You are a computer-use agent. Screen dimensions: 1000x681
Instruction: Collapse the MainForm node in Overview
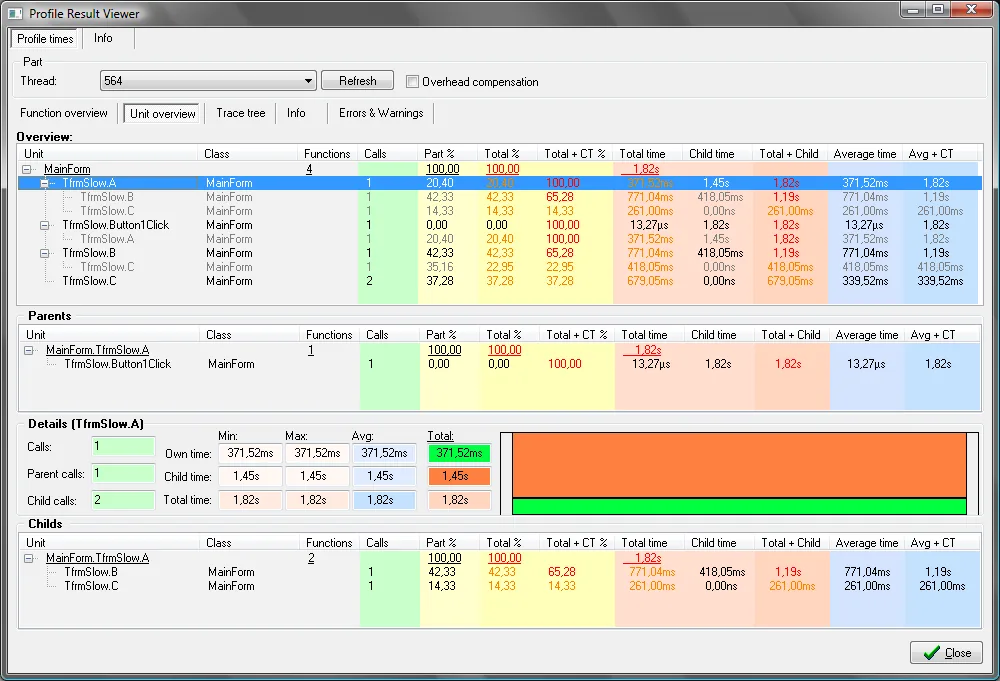pos(27,169)
